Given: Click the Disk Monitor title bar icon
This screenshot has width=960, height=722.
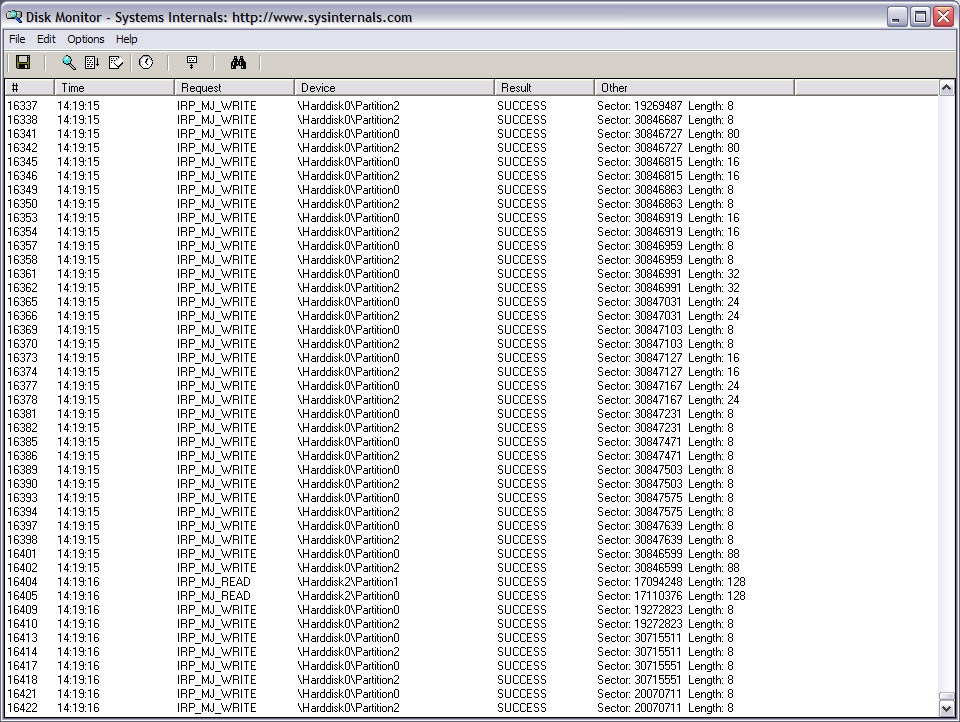Looking at the screenshot, I should [x=13, y=17].
